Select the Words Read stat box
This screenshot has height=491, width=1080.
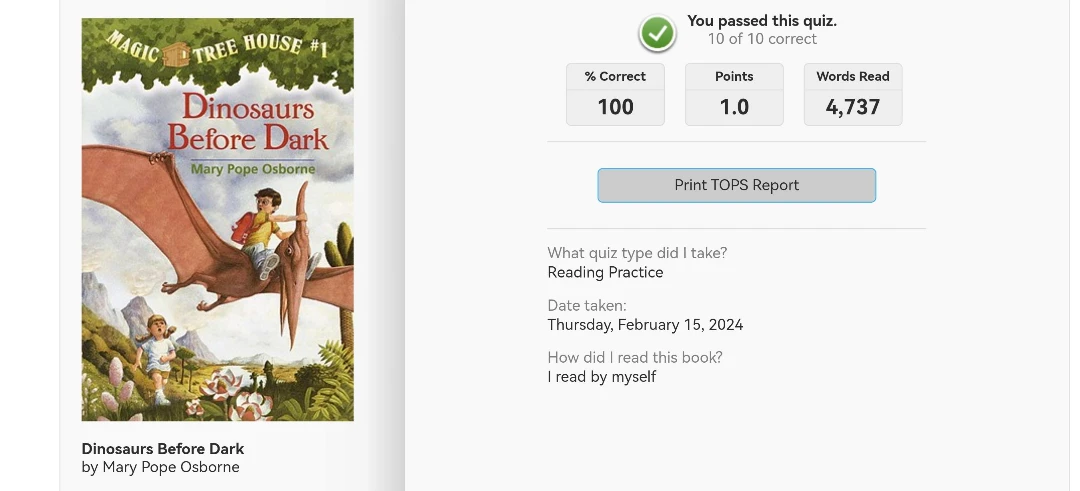(853, 94)
